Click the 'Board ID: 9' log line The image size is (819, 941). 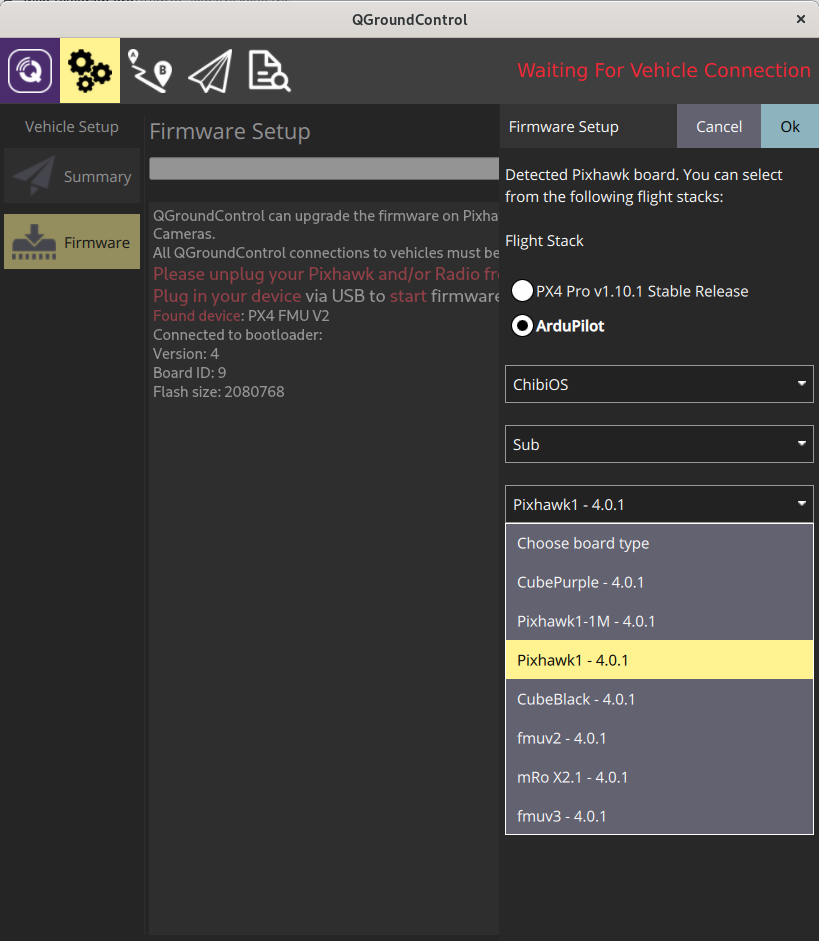pos(190,373)
